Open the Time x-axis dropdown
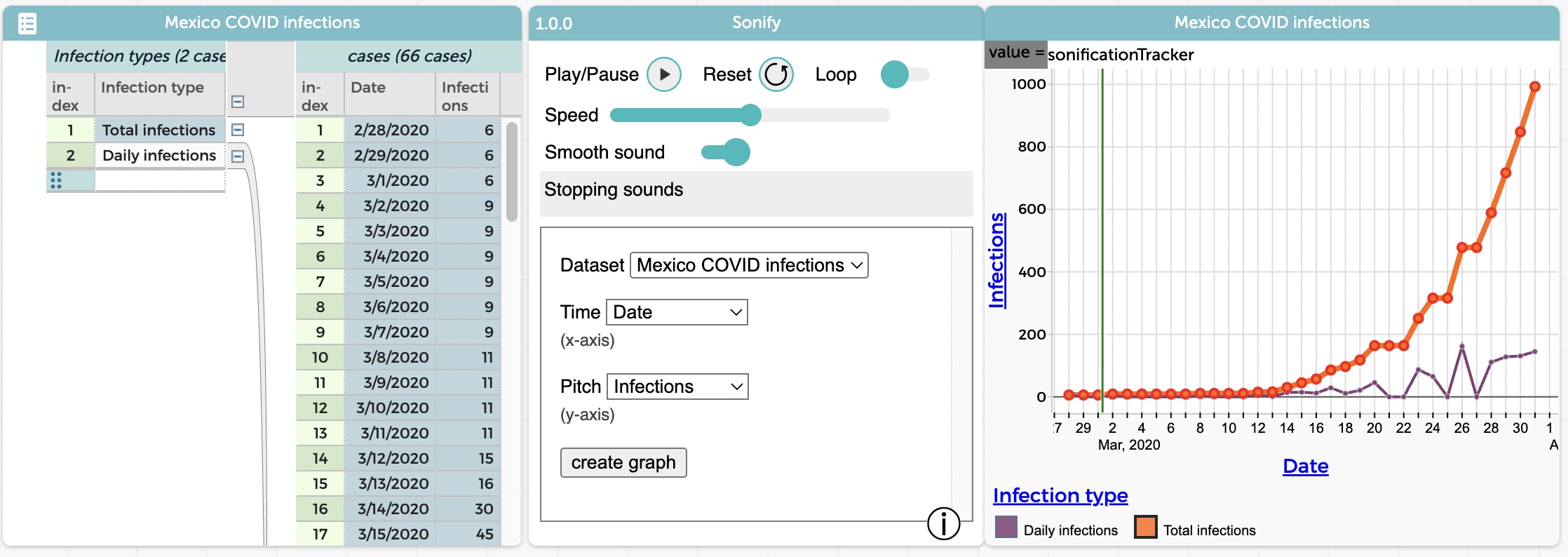Screen dimensions: 1568x557 click(x=677, y=312)
